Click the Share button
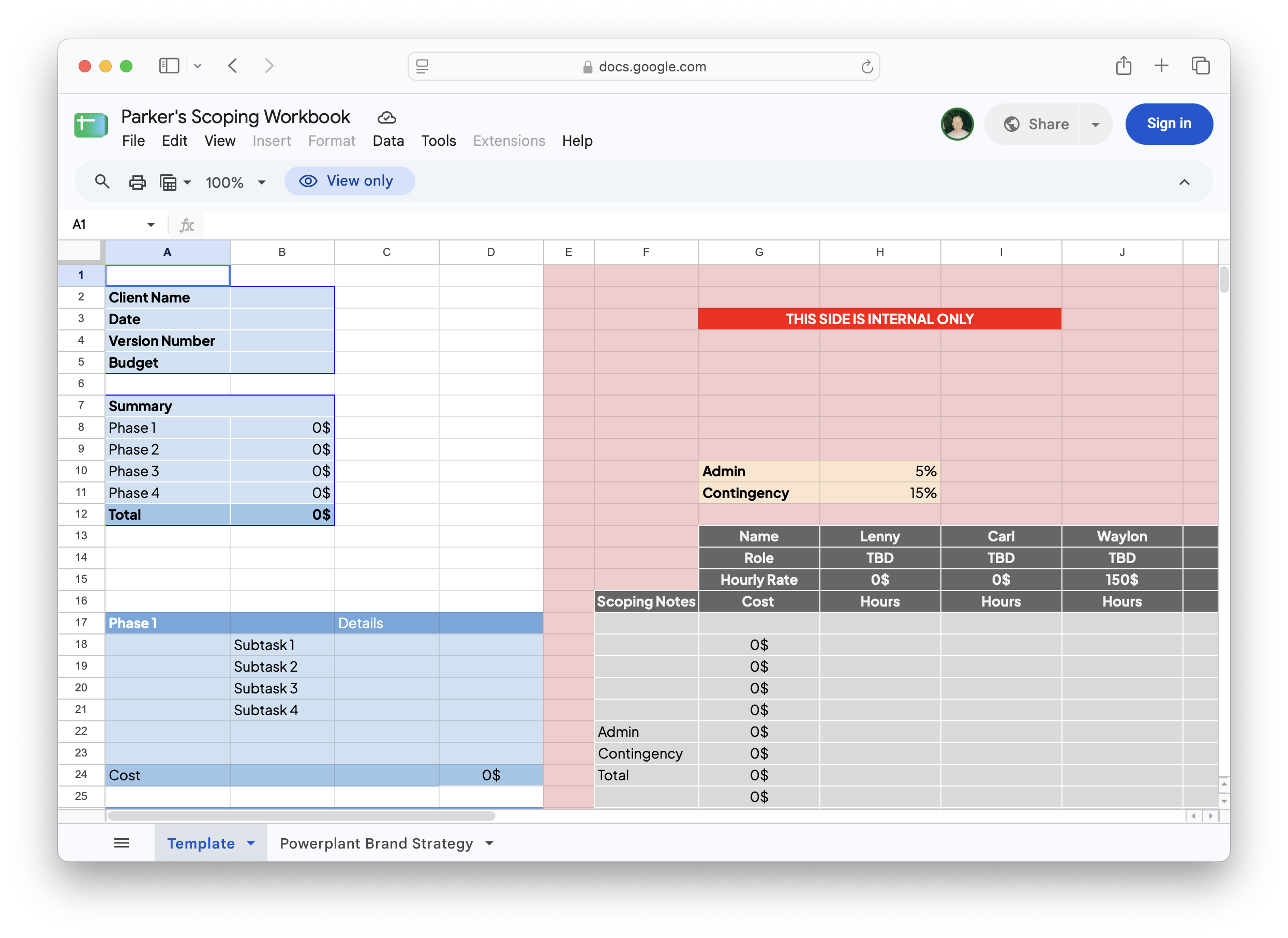1288x938 pixels. point(1036,124)
